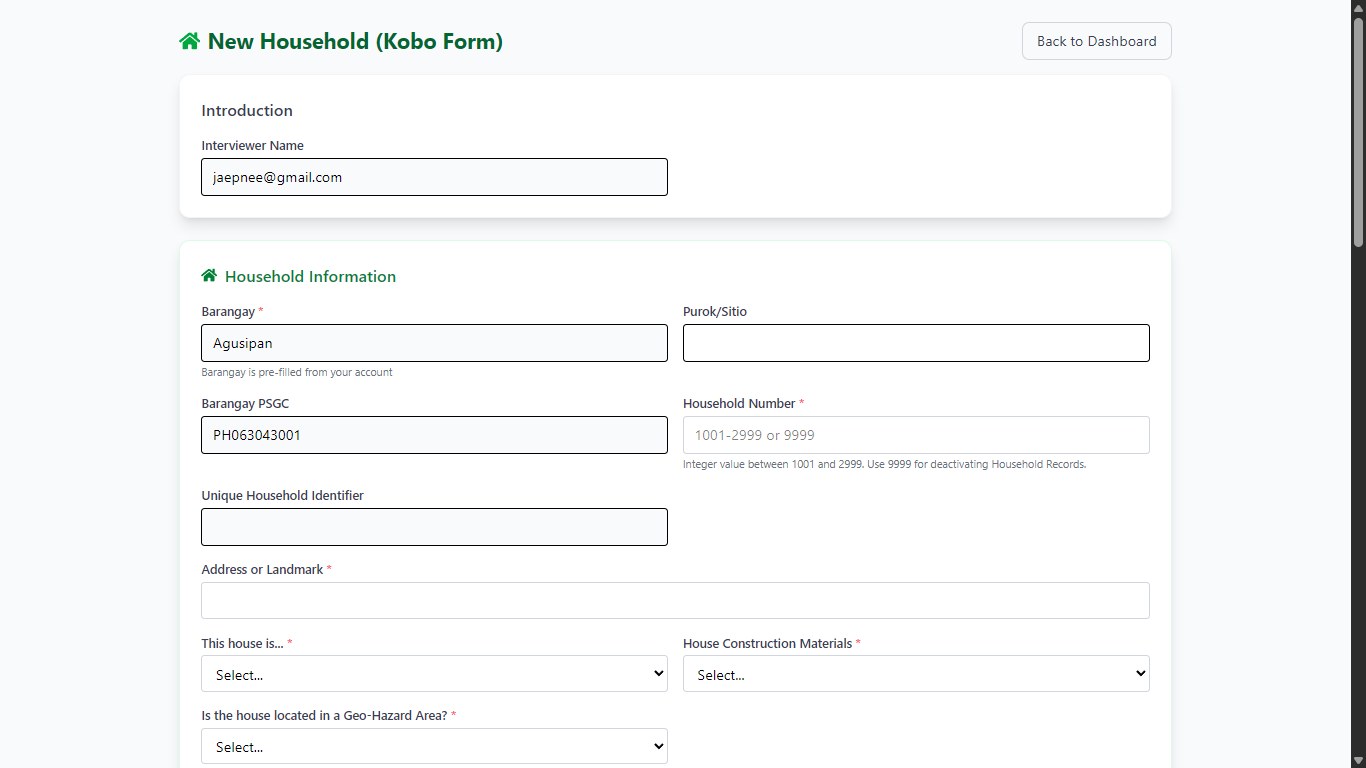This screenshot has height=768, width=1366.
Task: Open the Geo-Hazard Area select box
Action: (x=434, y=746)
